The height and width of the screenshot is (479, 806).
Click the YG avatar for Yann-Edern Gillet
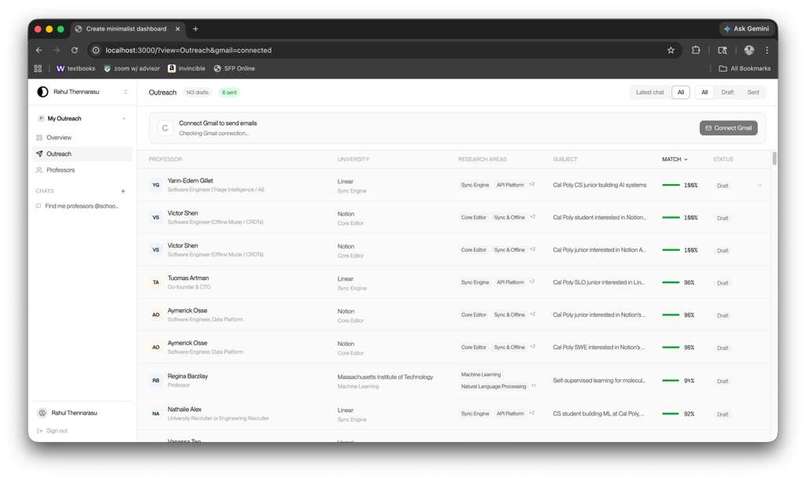tap(156, 185)
